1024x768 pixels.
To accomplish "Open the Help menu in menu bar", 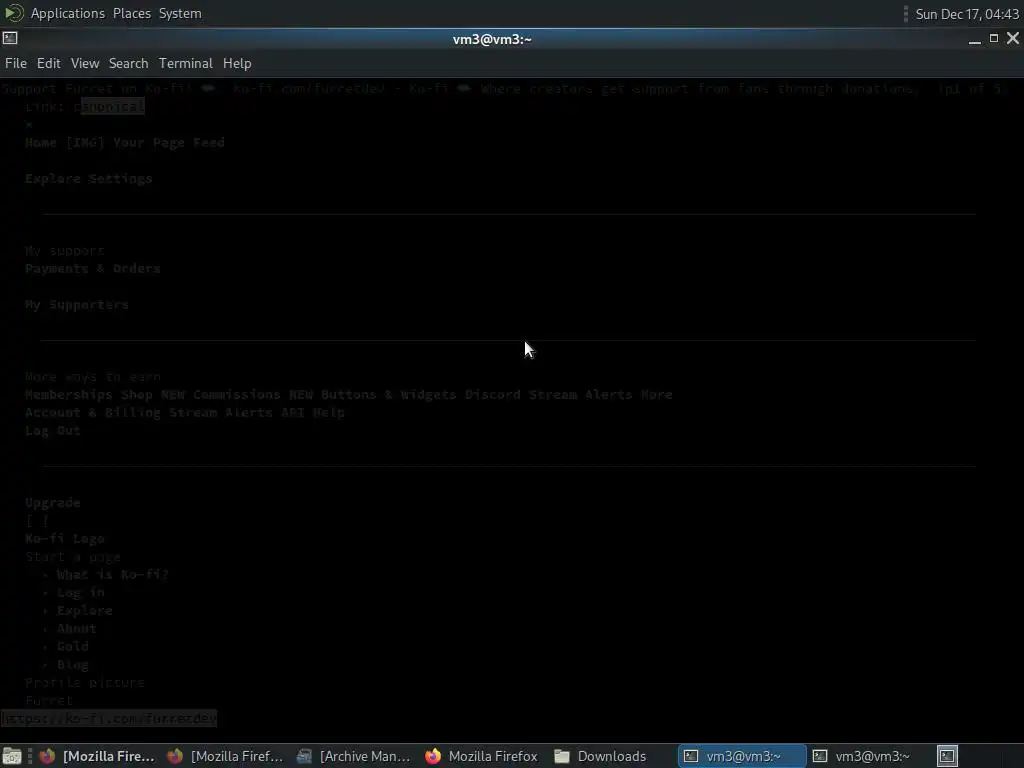I will pyautogui.click(x=237, y=63).
